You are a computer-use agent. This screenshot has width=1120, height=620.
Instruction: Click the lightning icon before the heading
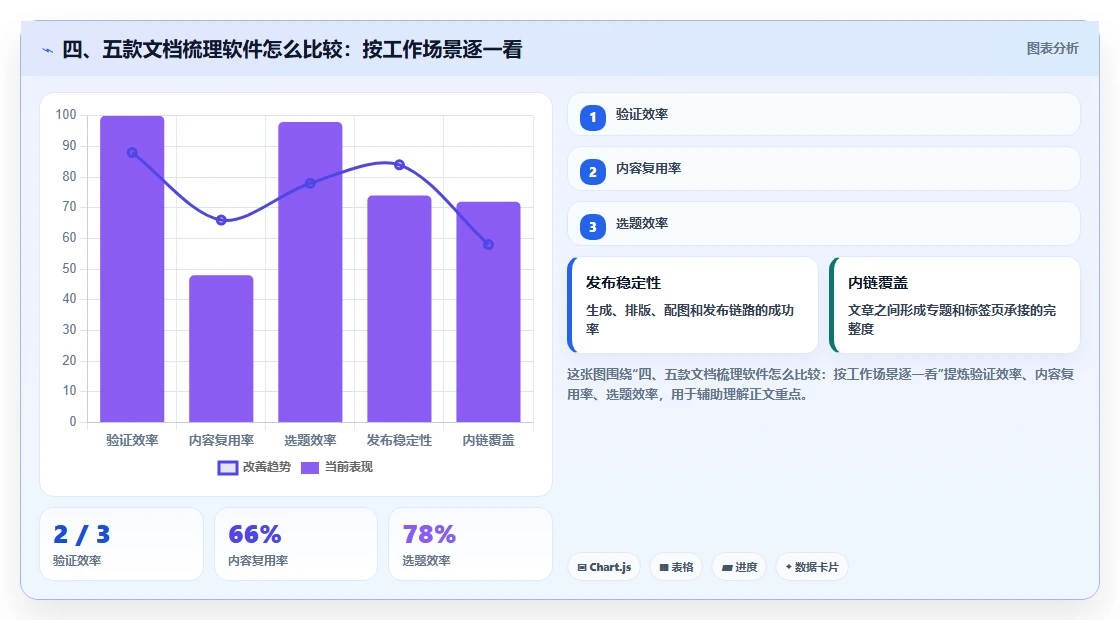click(47, 51)
